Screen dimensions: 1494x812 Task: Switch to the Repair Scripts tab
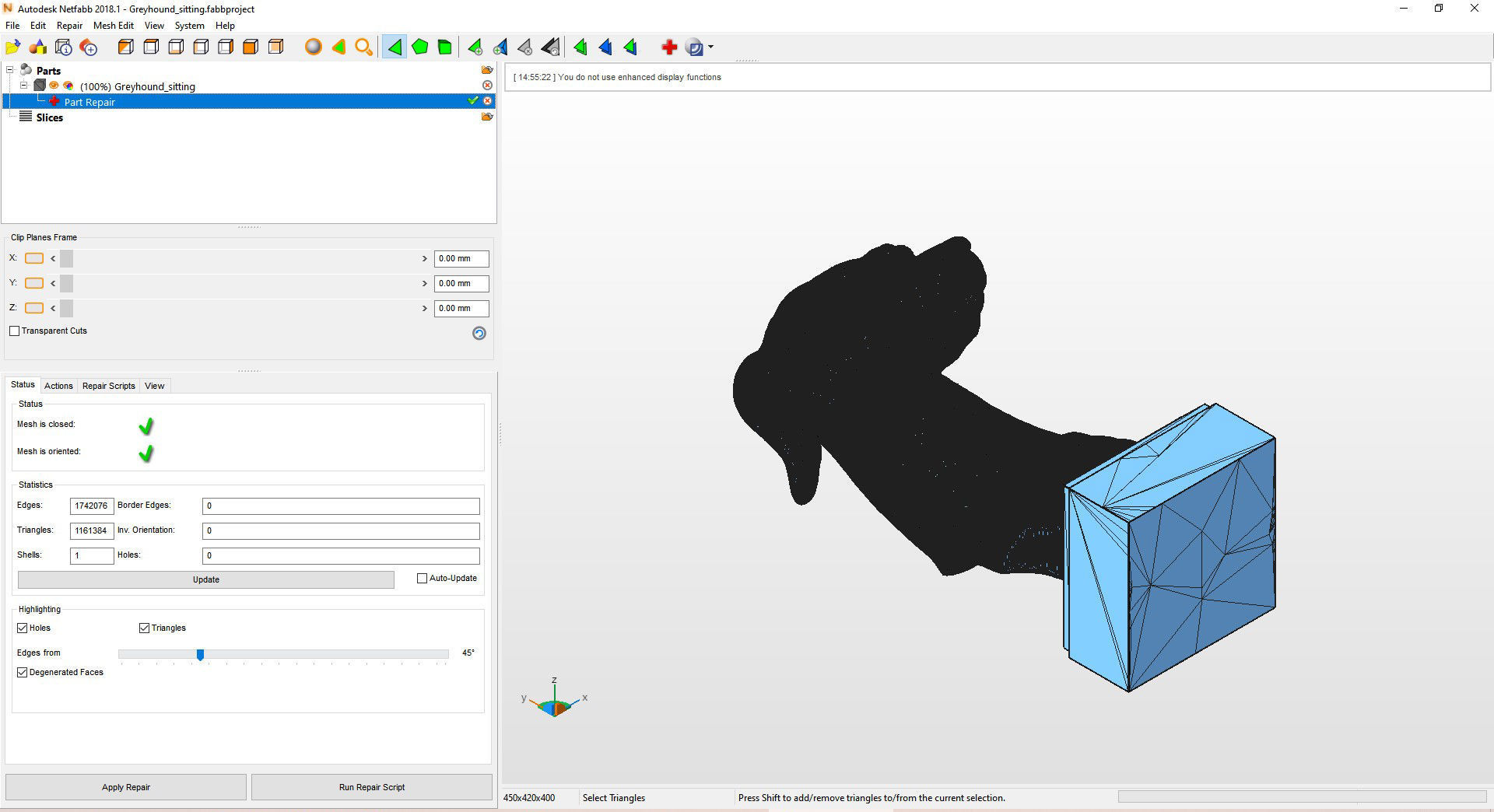[x=109, y=386]
